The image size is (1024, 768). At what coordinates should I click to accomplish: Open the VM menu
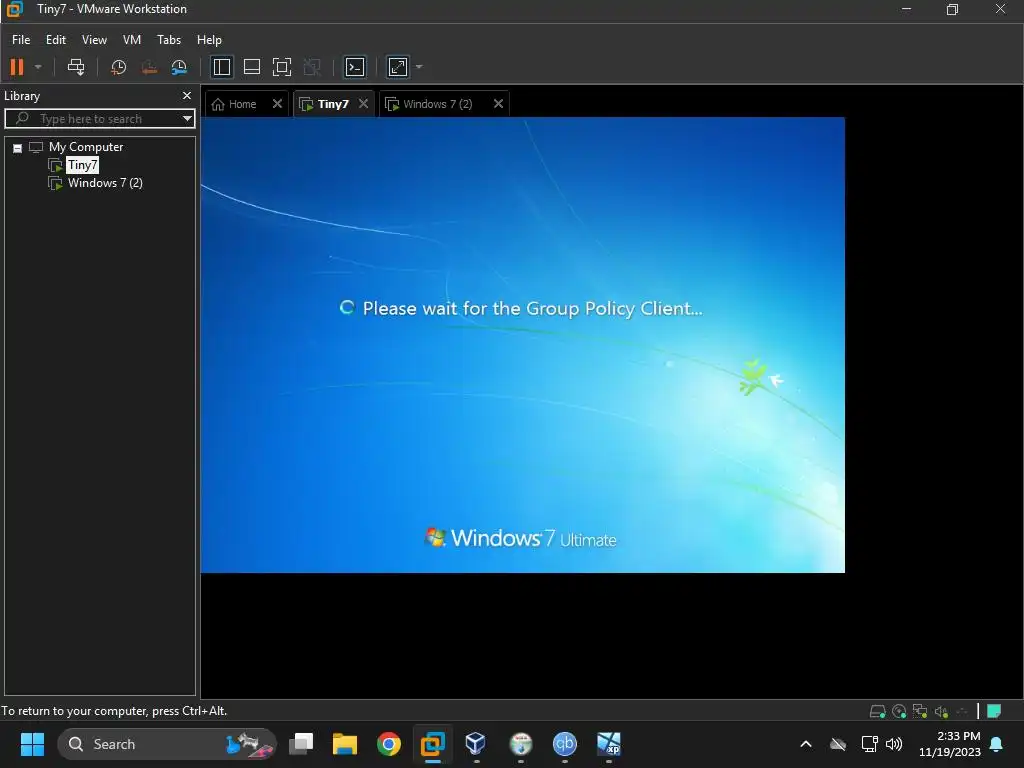pyautogui.click(x=132, y=40)
